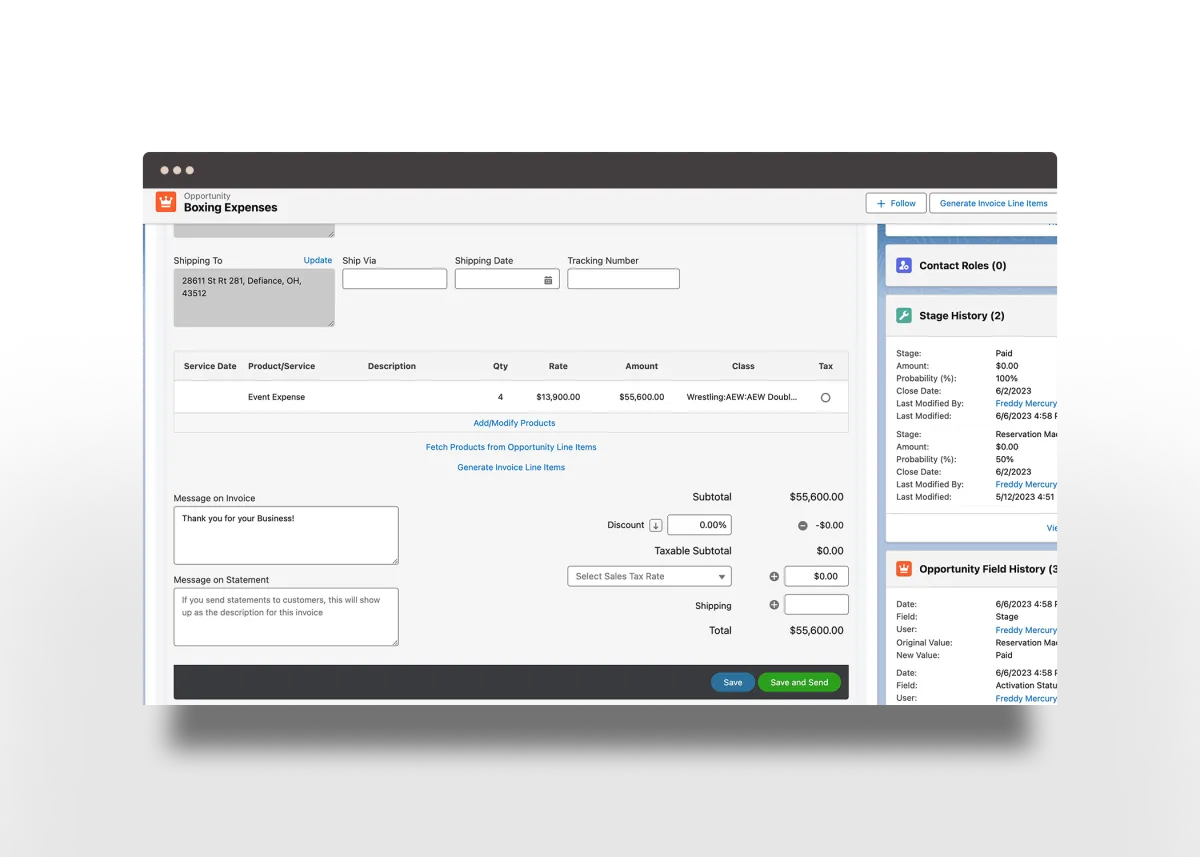Click the $13,900.00 rate cell
This screenshot has height=857, width=1200.
[x=558, y=397]
